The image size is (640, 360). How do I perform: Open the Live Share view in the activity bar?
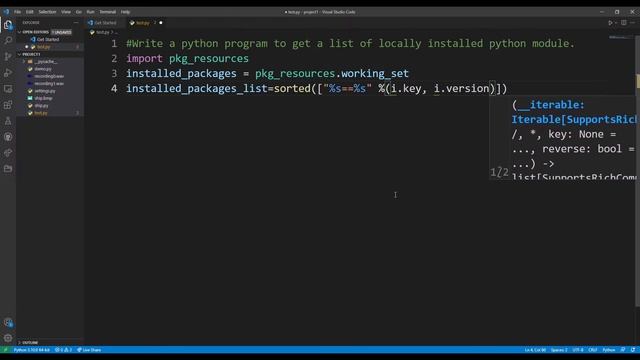pyautogui.click(x=8, y=153)
